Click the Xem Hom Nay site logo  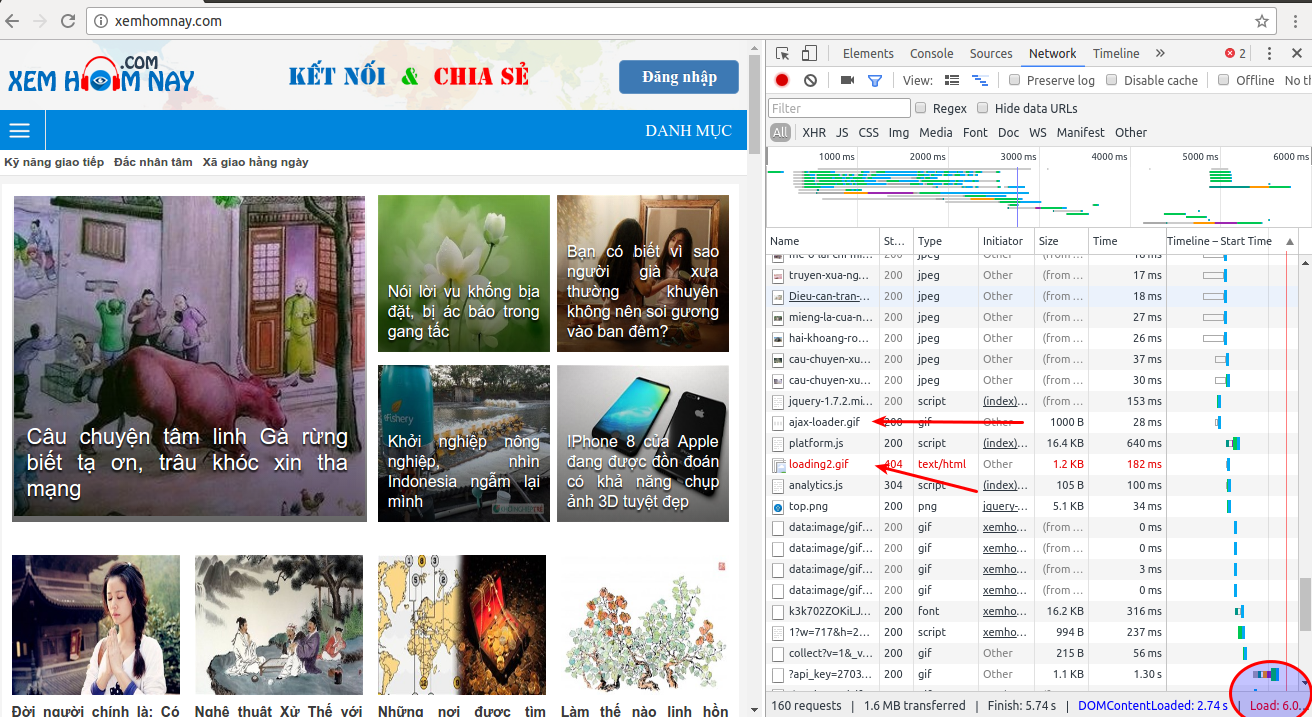pos(101,75)
